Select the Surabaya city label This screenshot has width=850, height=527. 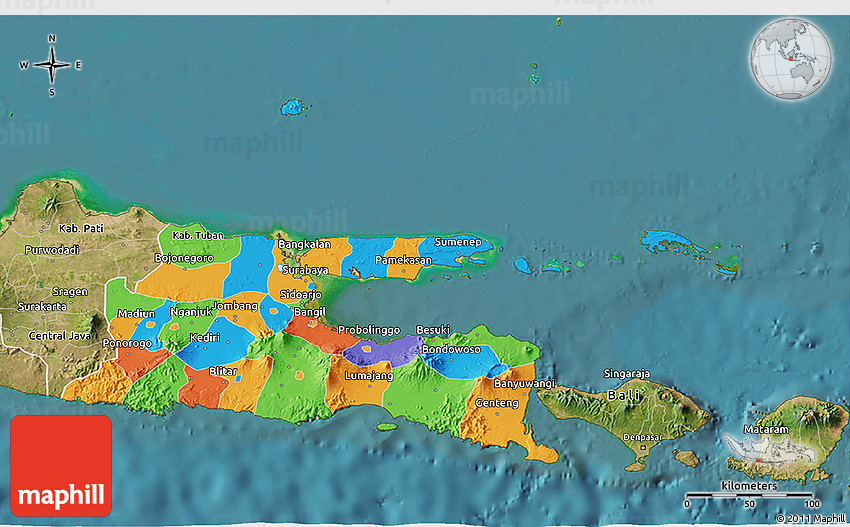click(x=302, y=270)
